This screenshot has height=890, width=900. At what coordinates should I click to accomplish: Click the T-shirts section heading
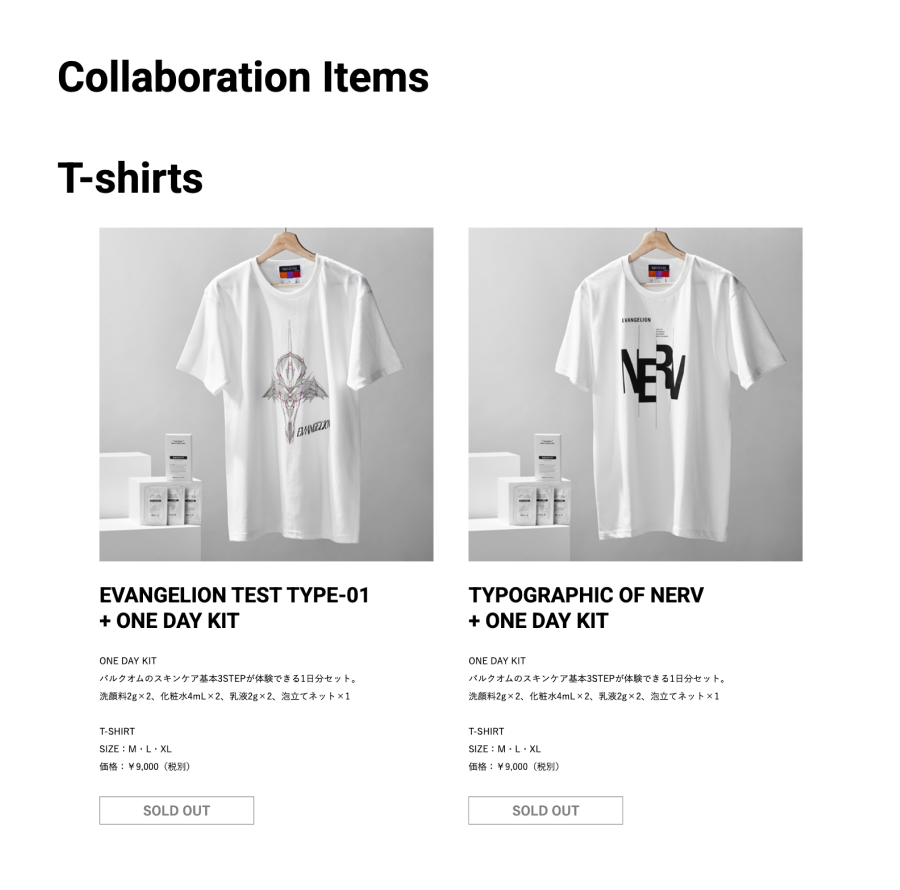130,178
